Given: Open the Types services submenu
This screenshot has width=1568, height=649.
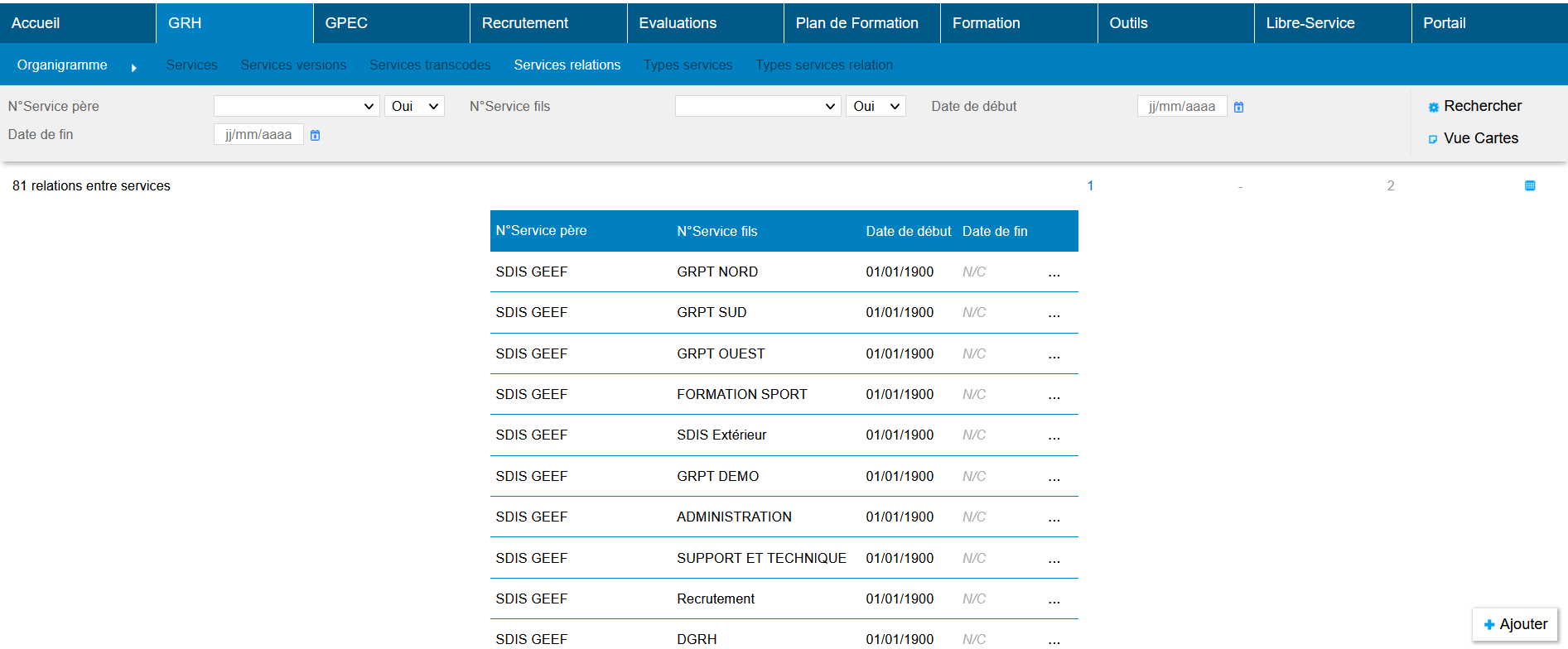Looking at the screenshot, I should (688, 65).
